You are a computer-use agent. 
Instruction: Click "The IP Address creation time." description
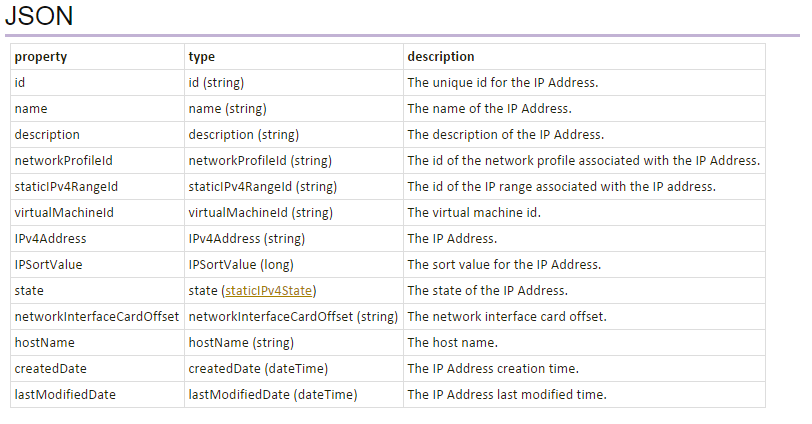click(x=493, y=368)
